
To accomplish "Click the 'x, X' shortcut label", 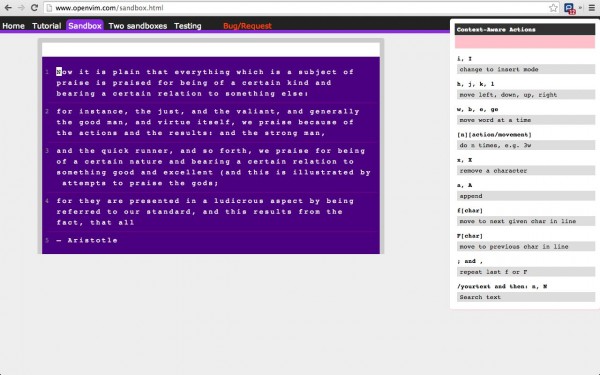I will pyautogui.click(x=465, y=160).
